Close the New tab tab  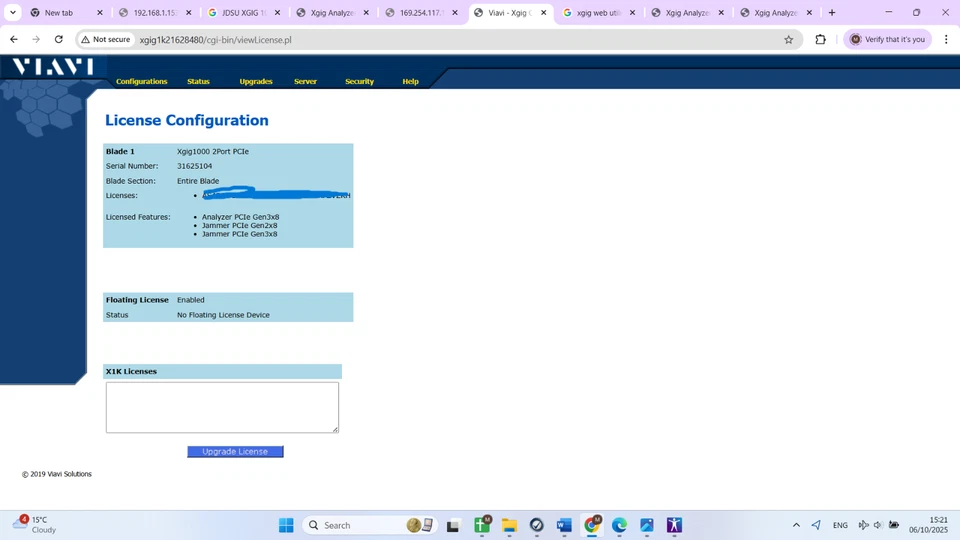pos(100,12)
